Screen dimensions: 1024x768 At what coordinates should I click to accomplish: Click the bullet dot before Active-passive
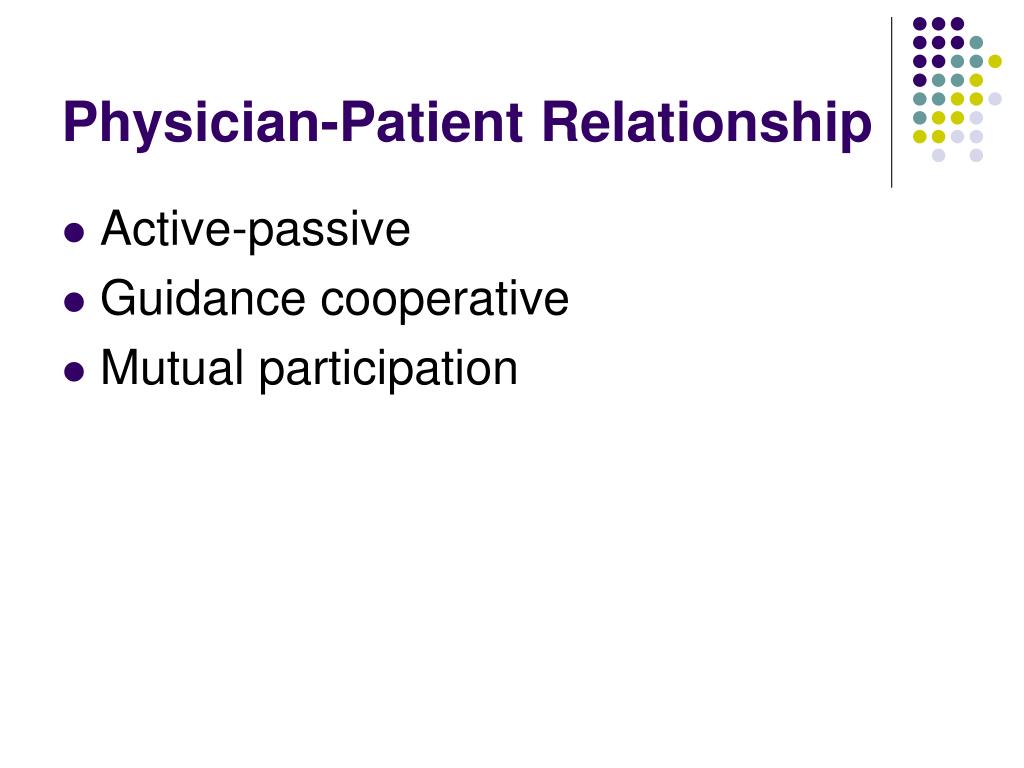coord(74,232)
